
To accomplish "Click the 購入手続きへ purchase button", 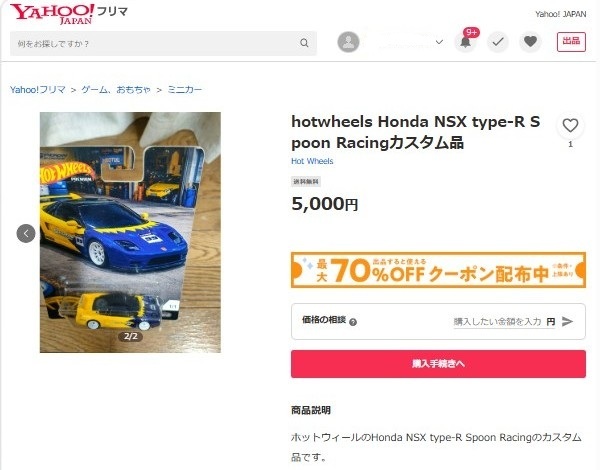I will pyautogui.click(x=438, y=364).
